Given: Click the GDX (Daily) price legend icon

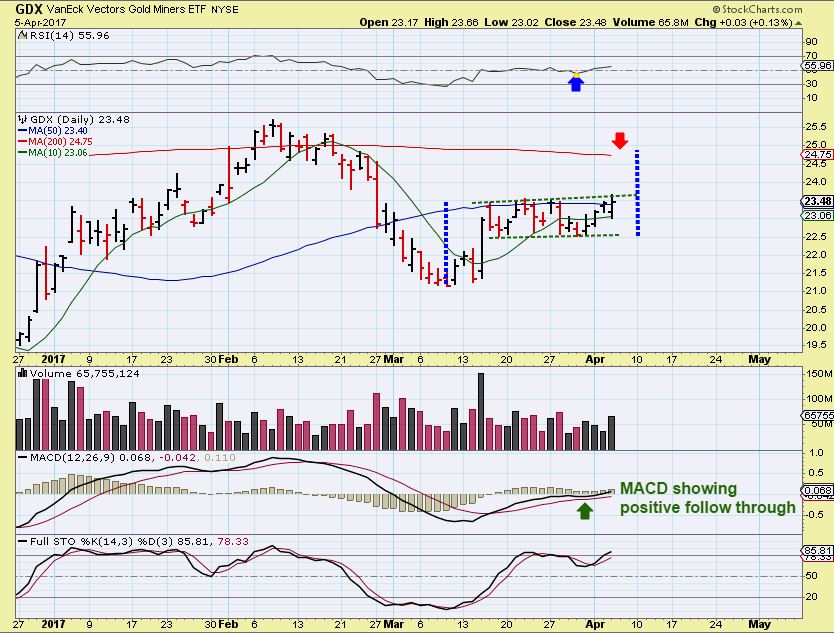Looking at the screenshot, I should (22, 120).
